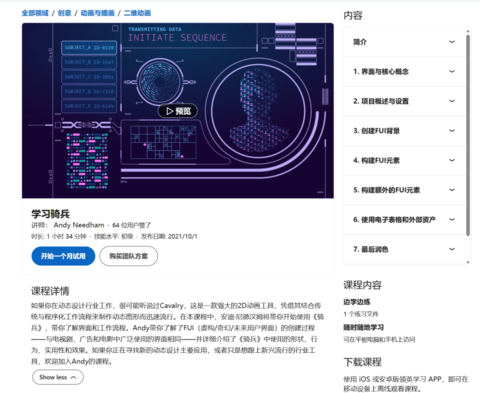The height and width of the screenshot is (393, 480).
Task: Click the 全部领域 breadcrumb link
Action: click(x=35, y=13)
